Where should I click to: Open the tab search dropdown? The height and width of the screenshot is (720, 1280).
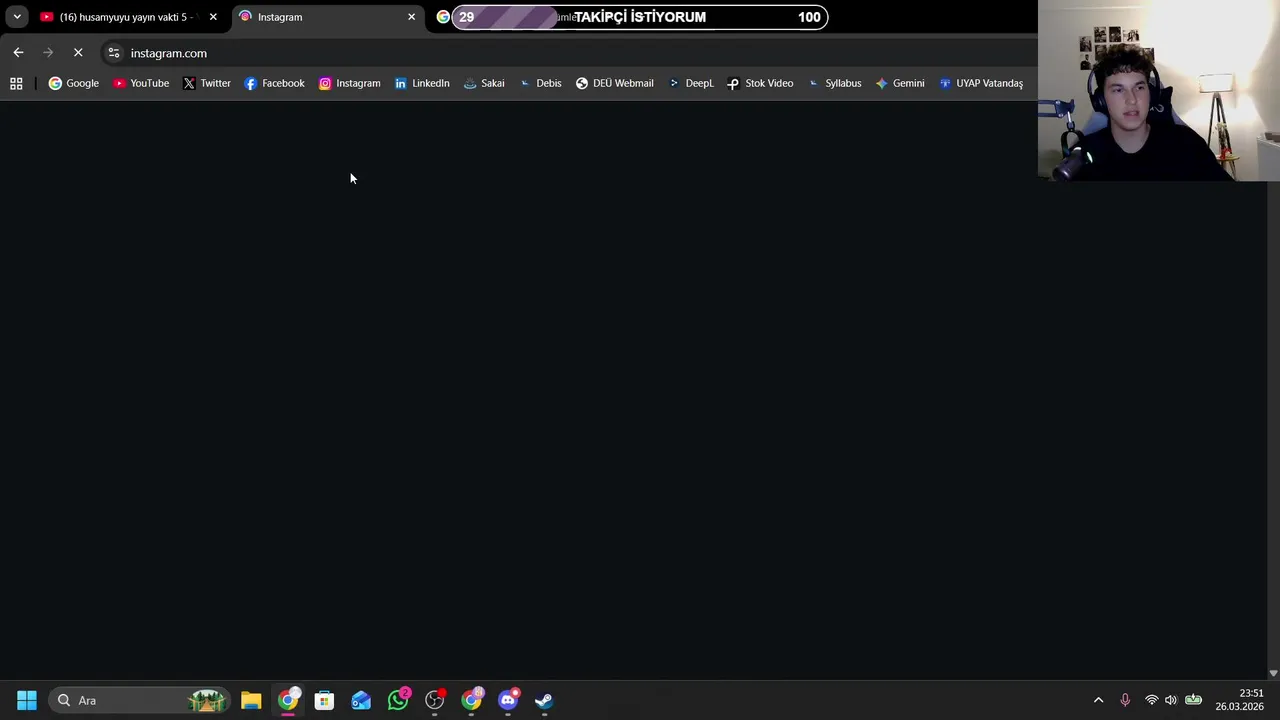click(x=17, y=17)
